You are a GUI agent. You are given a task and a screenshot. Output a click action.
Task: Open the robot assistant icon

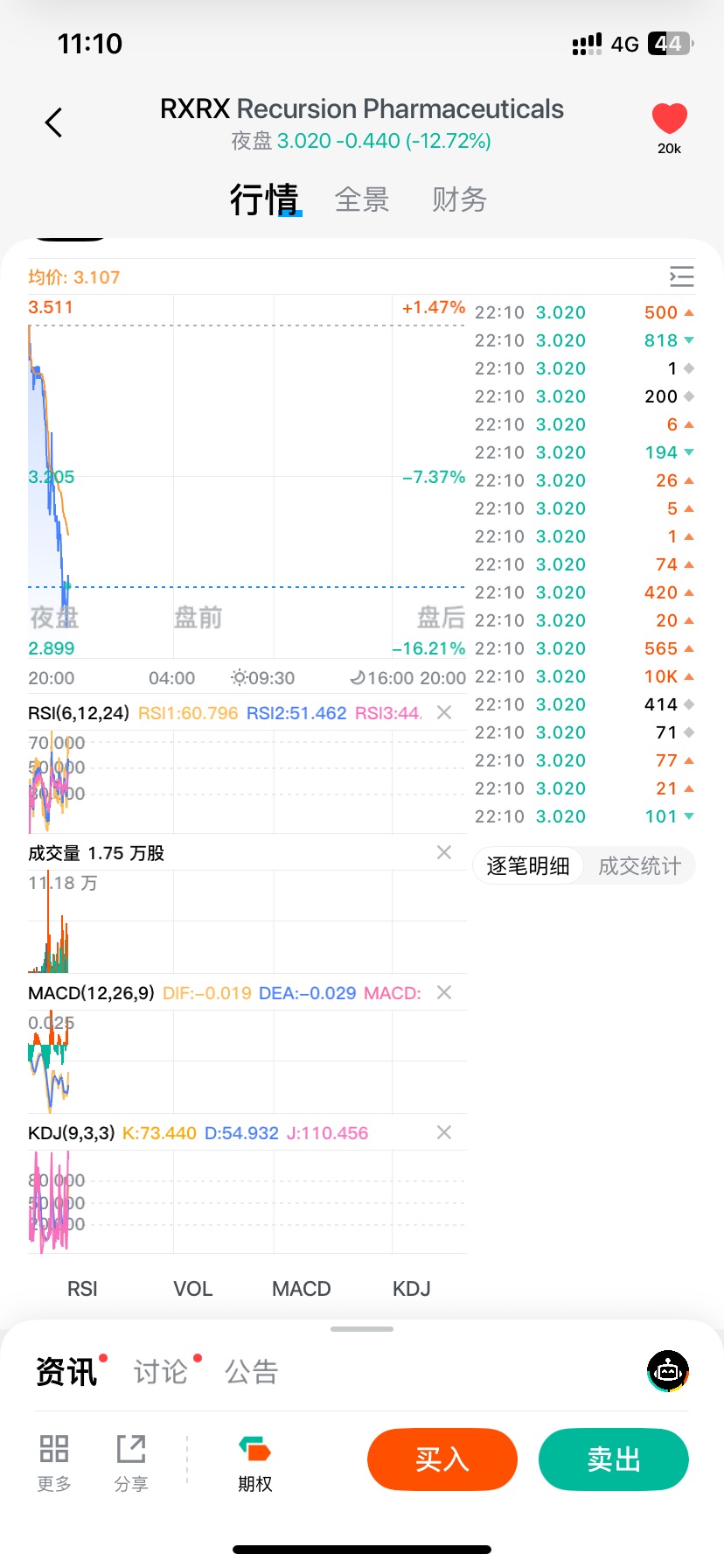668,1371
